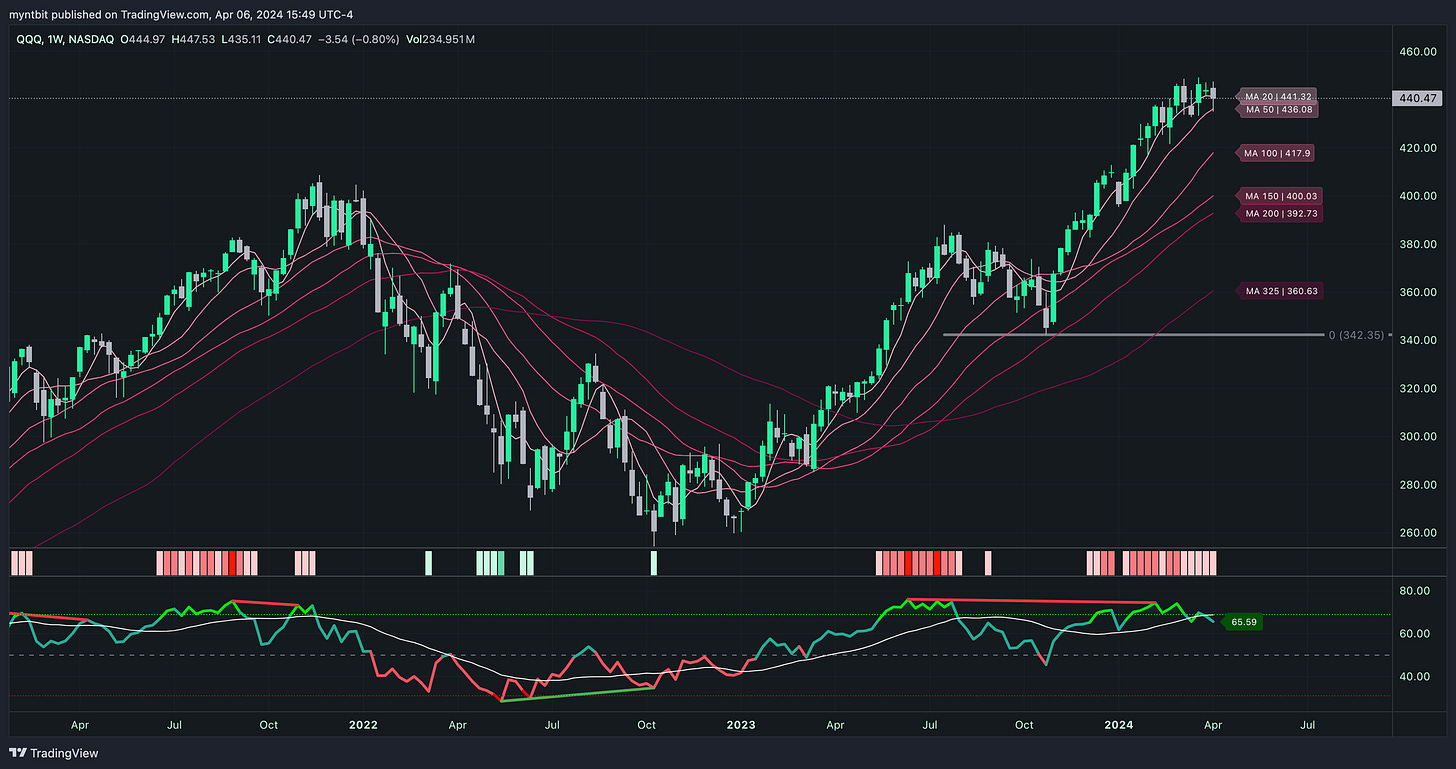Click the horizontal support line at 342.35
The width and height of the screenshot is (1456, 769).
[x=1133, y=335]
